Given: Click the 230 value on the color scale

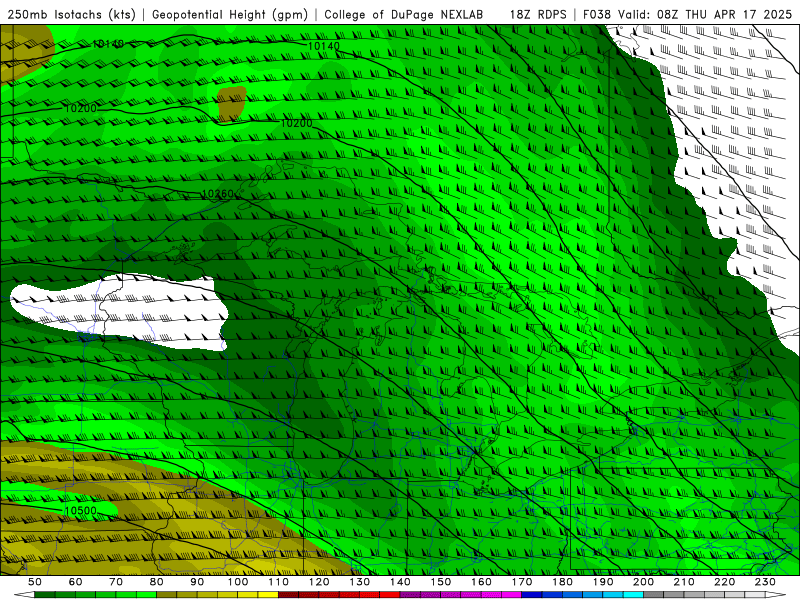Looking at the screenshot, I should click(x=765, y=582).
